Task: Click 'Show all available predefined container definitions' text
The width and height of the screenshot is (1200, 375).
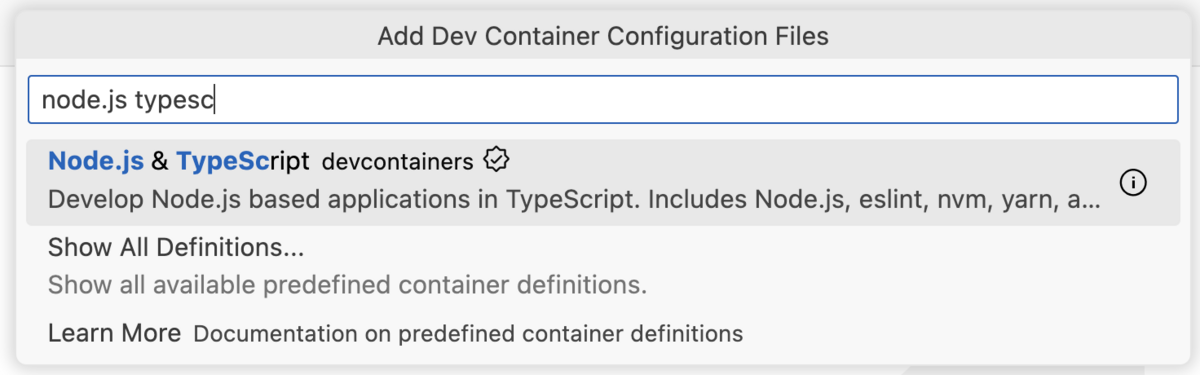Action: 347,285
